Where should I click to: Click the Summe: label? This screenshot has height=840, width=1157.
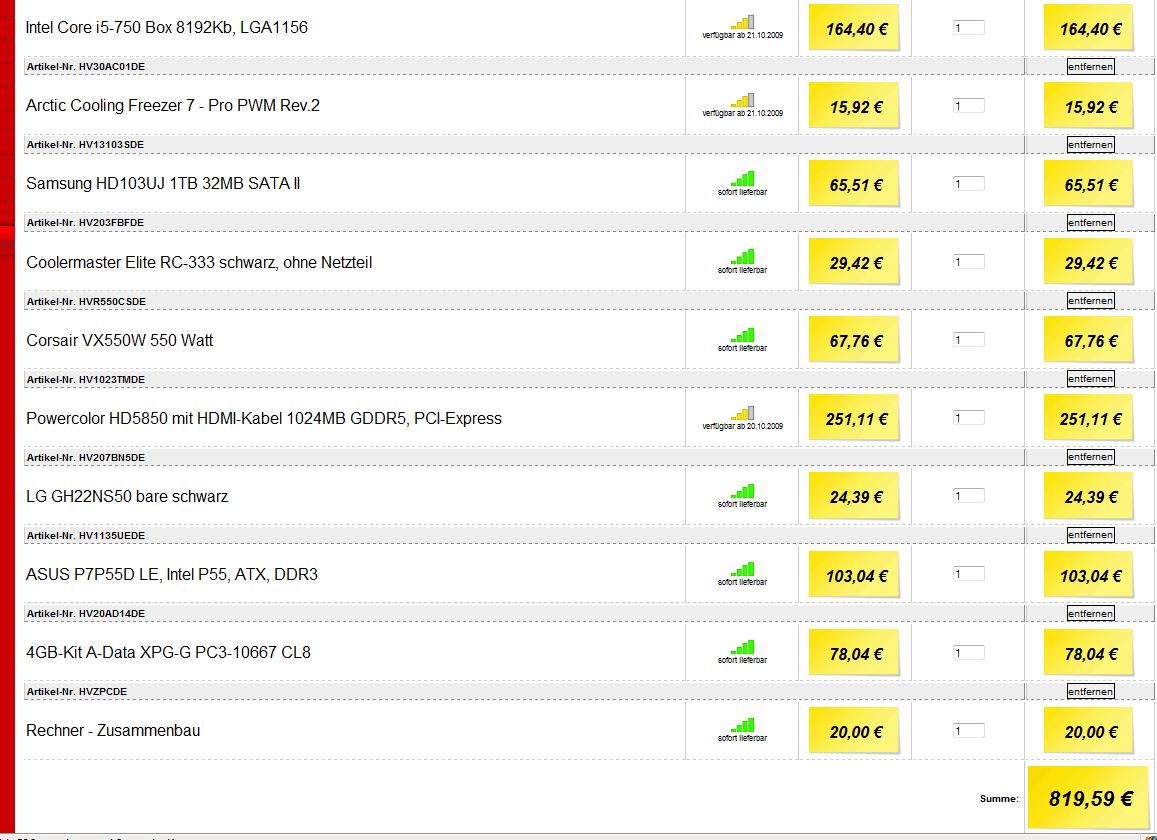pos(999,799)
